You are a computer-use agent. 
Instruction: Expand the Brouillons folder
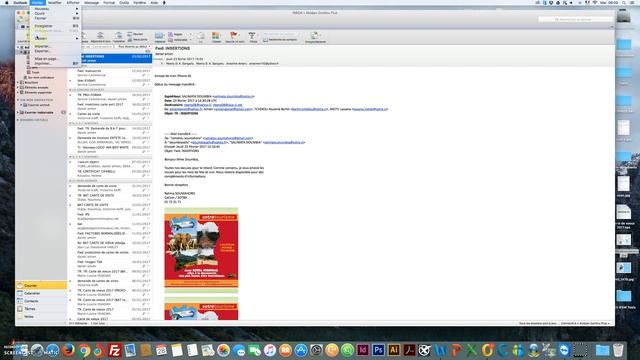pos(18,82)
